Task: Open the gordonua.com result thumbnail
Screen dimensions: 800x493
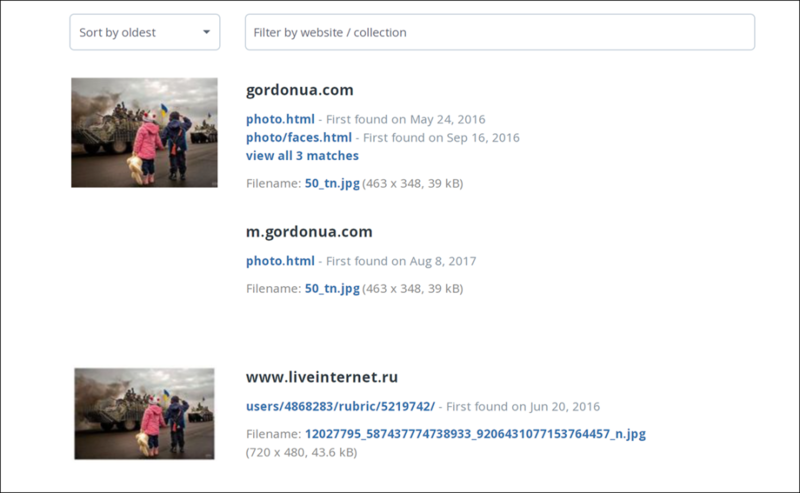Action: click(144, 132)
